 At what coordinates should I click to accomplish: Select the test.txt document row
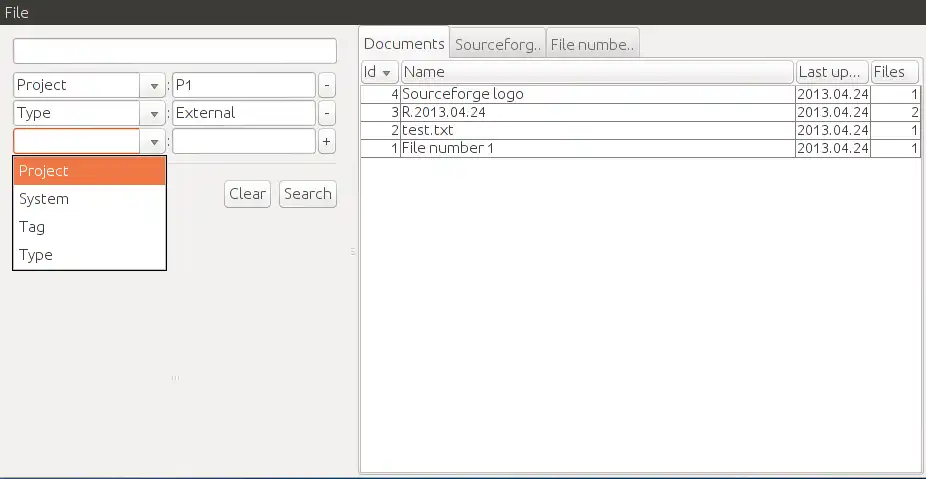pyautogui.click(x=640, y=131)
